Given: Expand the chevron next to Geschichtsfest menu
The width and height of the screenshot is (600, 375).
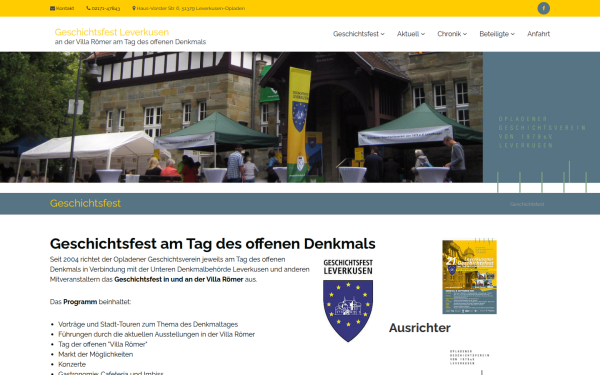Looking at the screenshot, I should click(x=382, y=34).
